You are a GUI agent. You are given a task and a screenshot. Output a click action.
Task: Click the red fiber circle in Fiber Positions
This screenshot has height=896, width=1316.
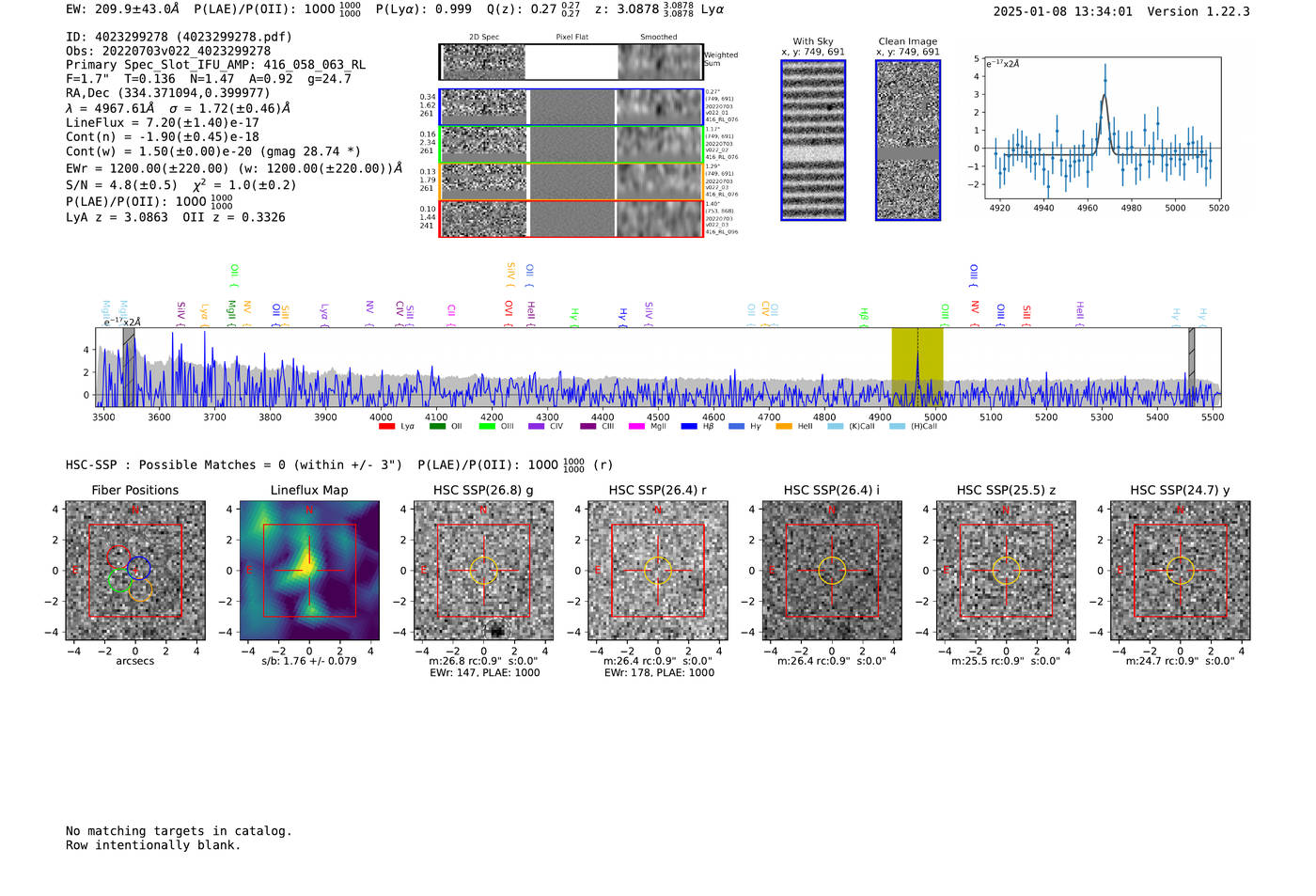117,557
